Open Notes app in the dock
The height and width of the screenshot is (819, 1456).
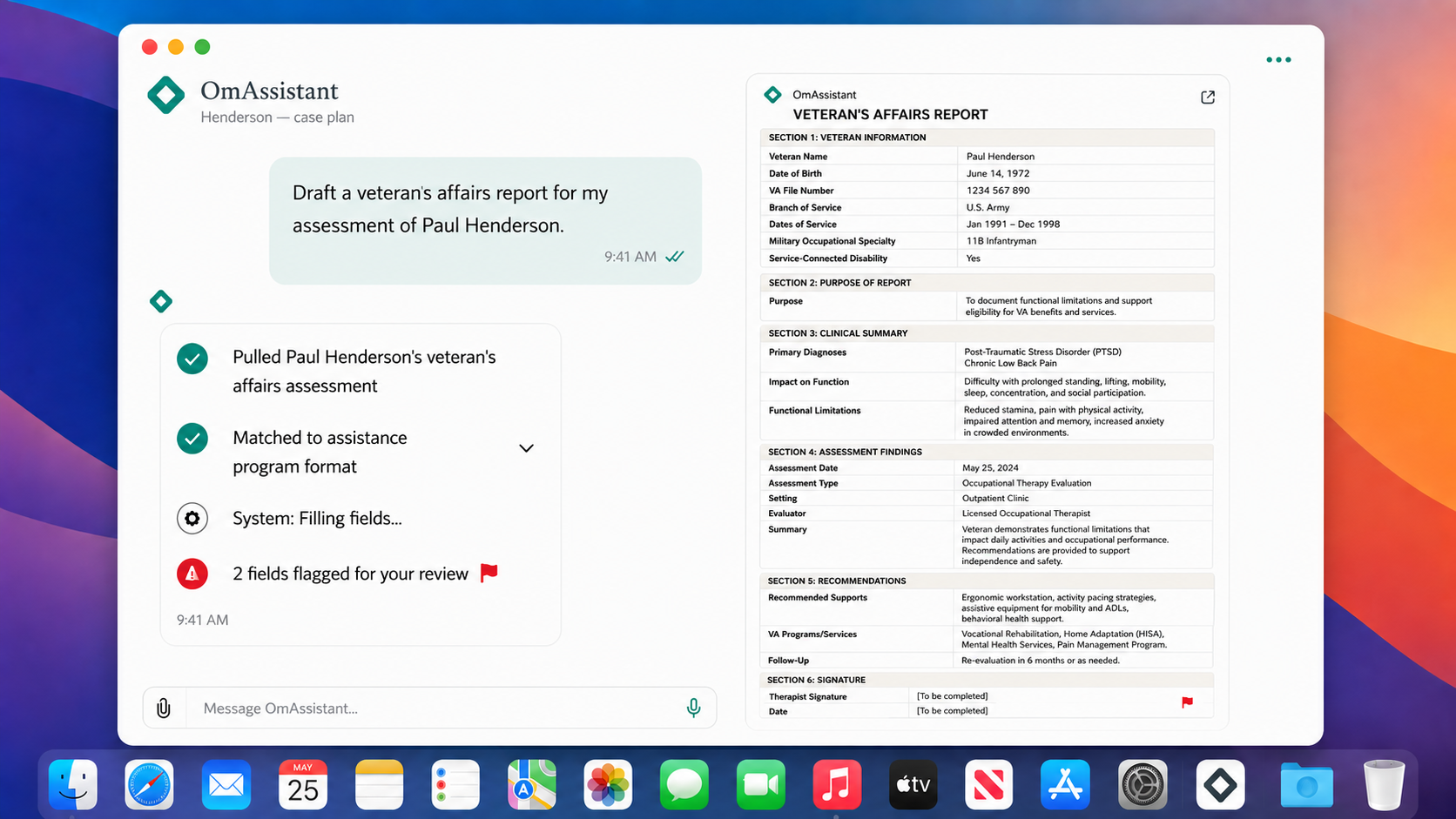(379, 784)
